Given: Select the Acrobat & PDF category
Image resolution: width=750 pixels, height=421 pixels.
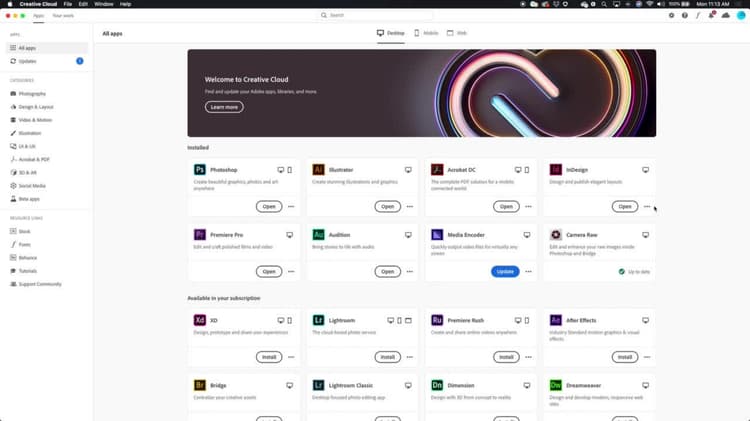Looking at the screenshot, I should pyautogui.click(x=30, y=159).
